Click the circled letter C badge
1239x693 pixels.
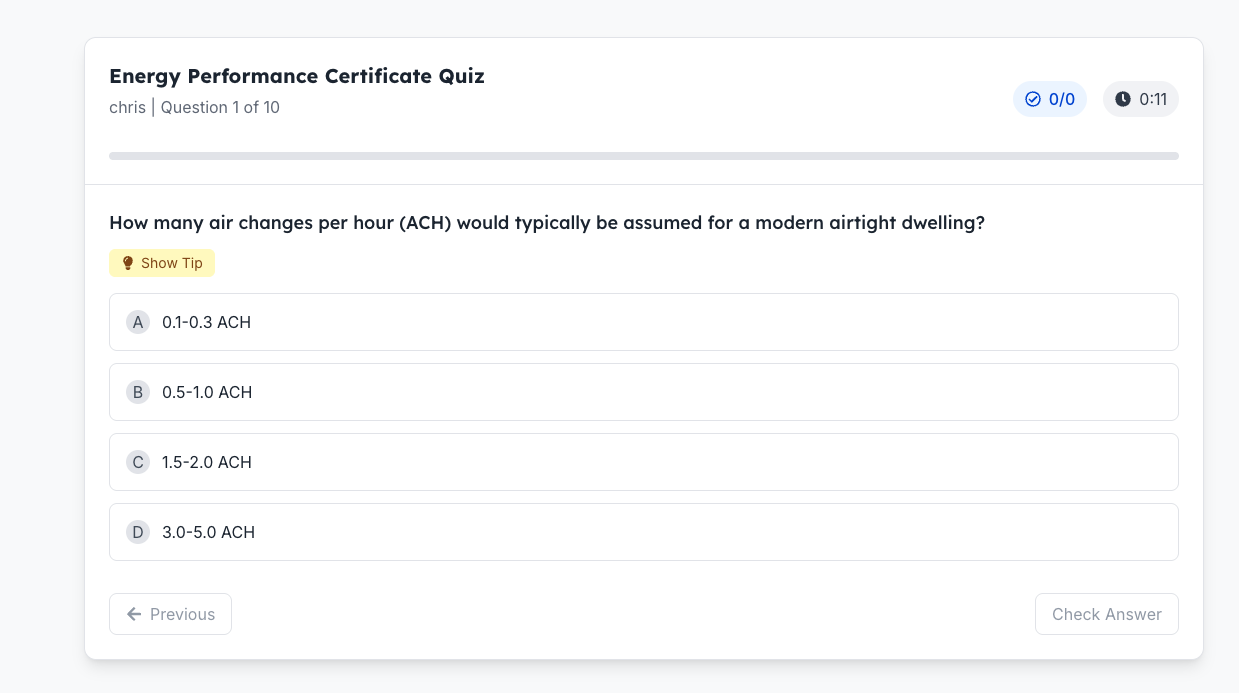[138, 462]
